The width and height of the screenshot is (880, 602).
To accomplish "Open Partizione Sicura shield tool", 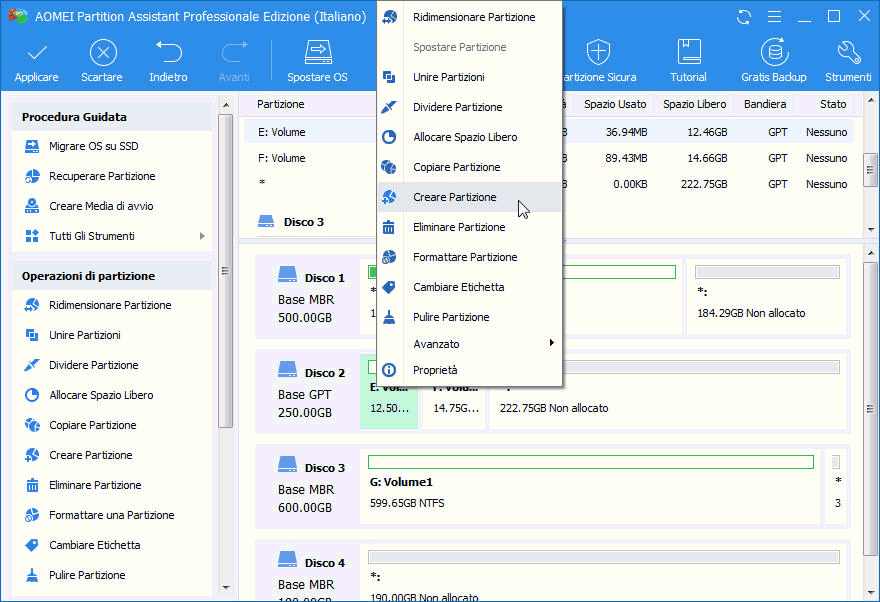I will coord(598,61).
